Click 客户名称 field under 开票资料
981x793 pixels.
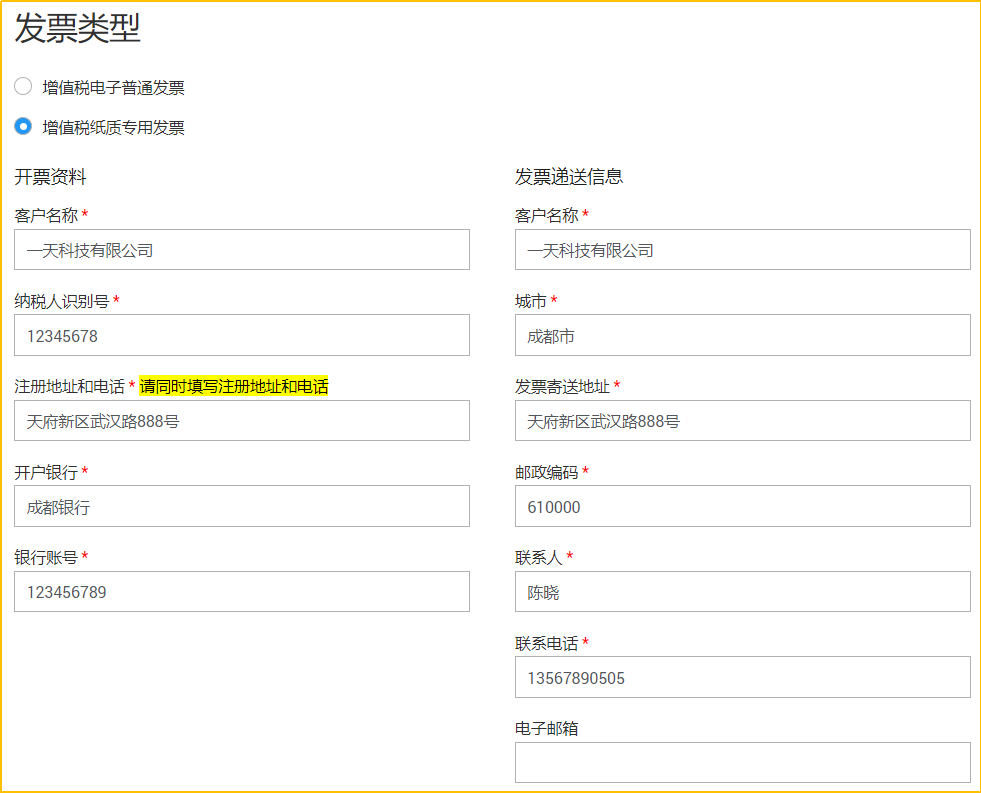click(x=241, y=250)
